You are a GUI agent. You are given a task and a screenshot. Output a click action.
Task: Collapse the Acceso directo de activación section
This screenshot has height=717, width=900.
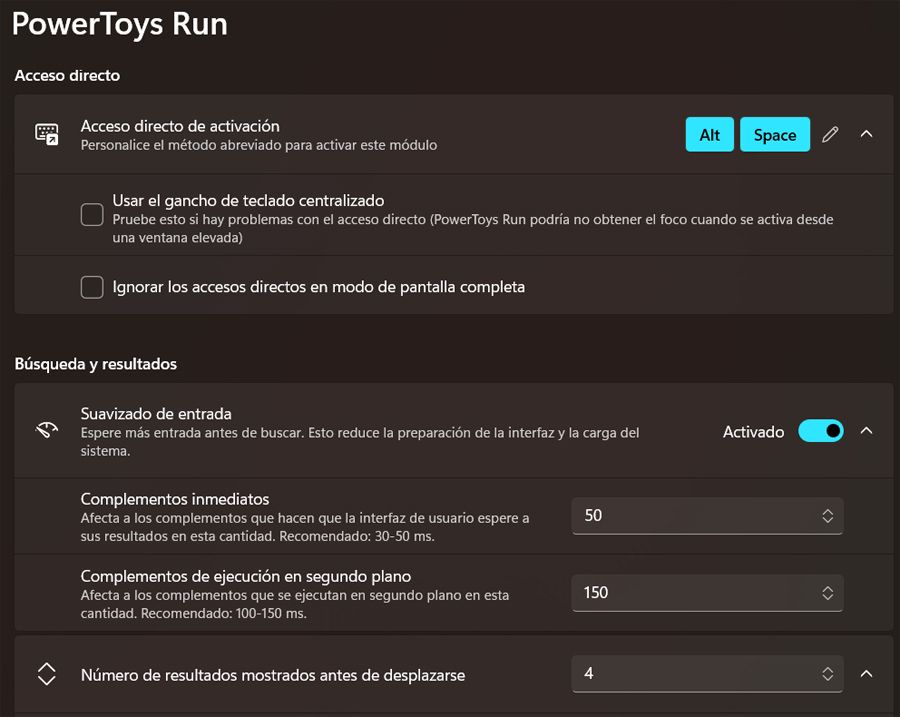pyautogui.click(x=867, y=134)
